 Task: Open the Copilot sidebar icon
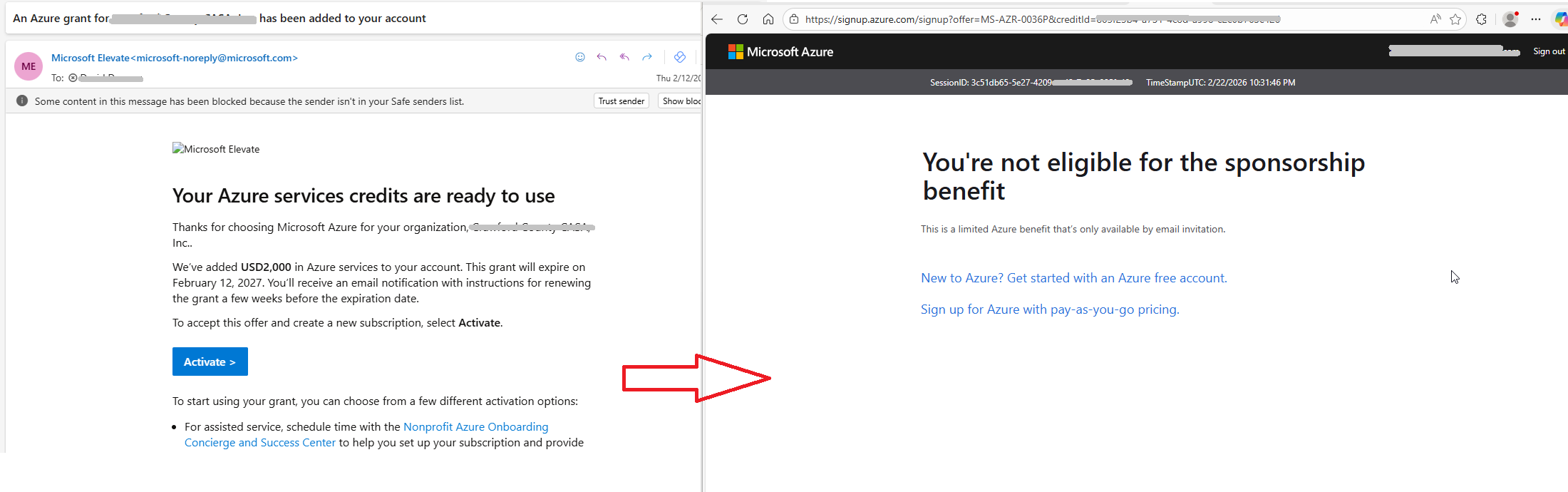coord(1561,19)
